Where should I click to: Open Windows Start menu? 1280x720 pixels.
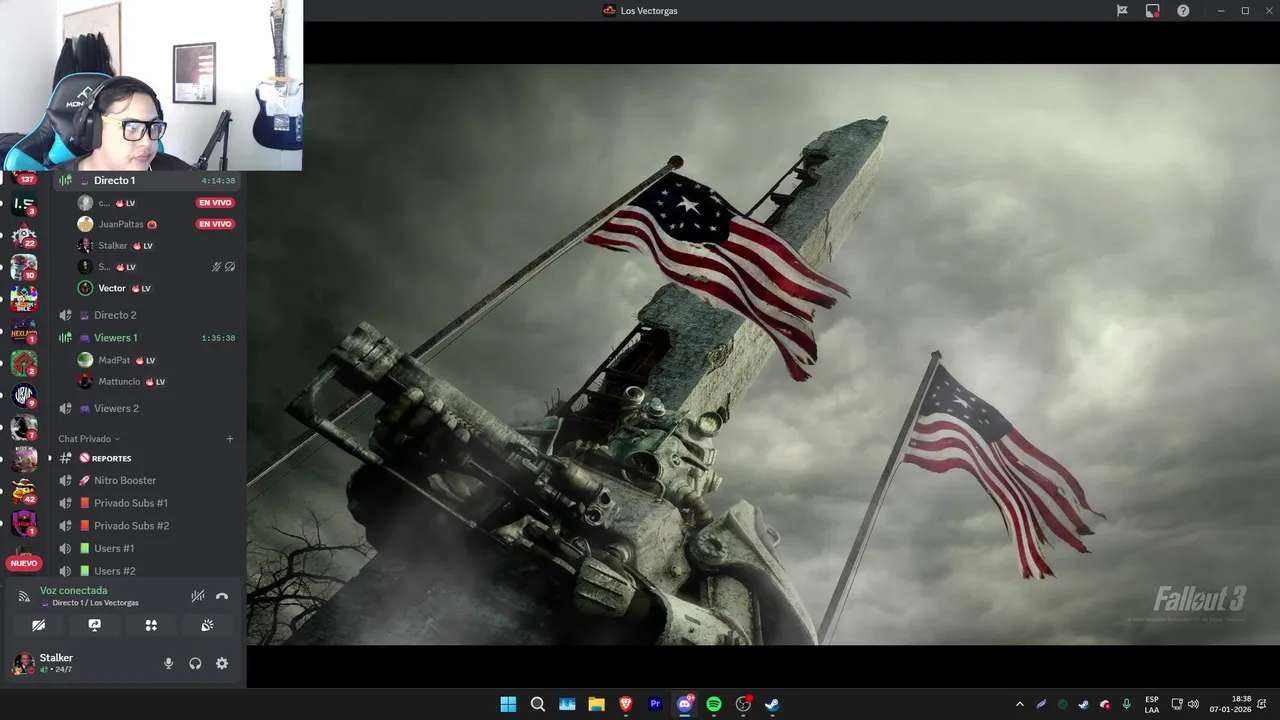[x=508, y=704]
